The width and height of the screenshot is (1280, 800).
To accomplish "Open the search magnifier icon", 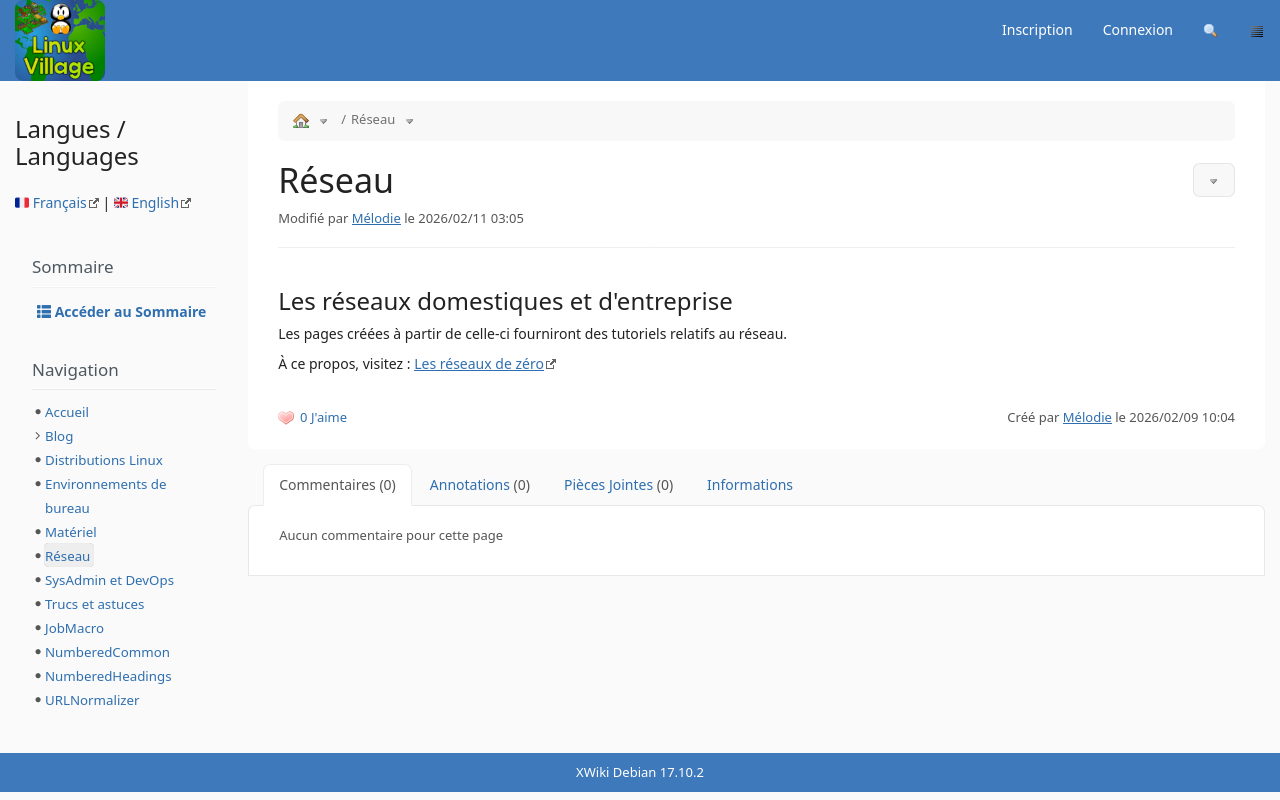I will point(1210,31).
